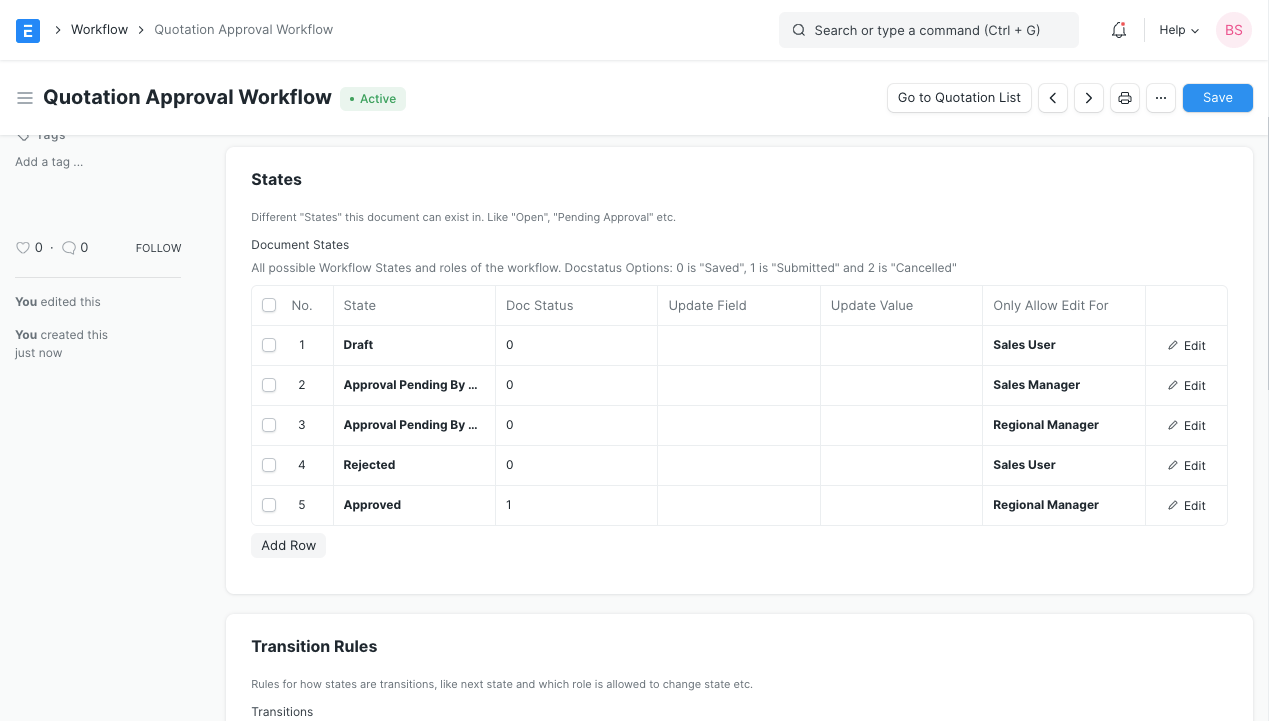This screenshot has height=721, width=1269.
Task: Click the BS user avatar
Action: [x=1233, y=30]
